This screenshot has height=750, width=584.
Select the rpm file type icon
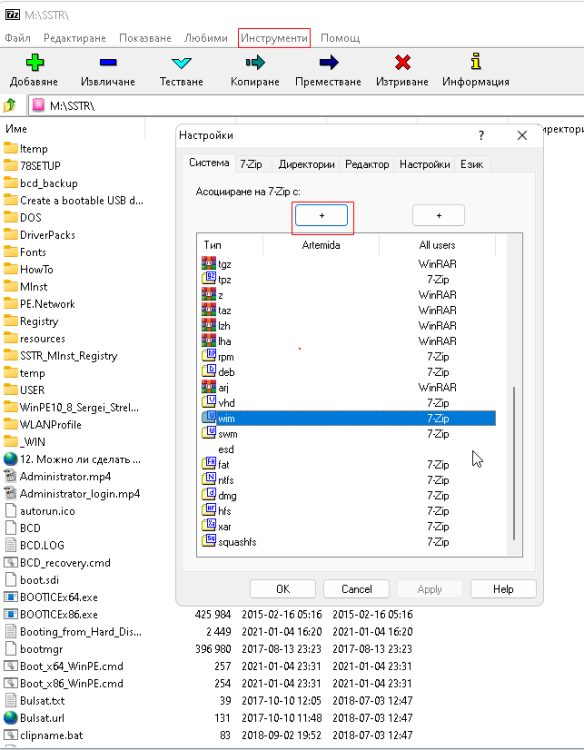(209, 356)
